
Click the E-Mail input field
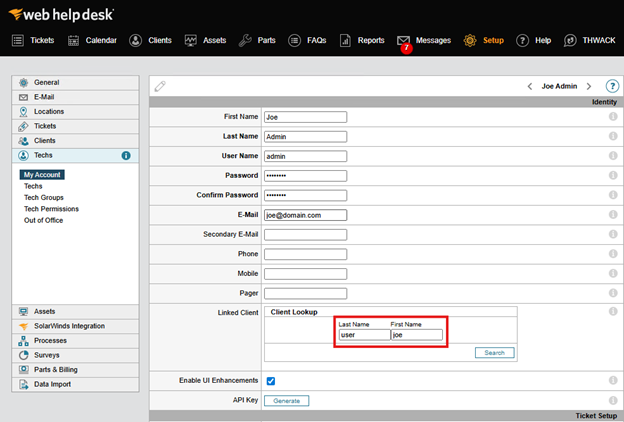305,215
